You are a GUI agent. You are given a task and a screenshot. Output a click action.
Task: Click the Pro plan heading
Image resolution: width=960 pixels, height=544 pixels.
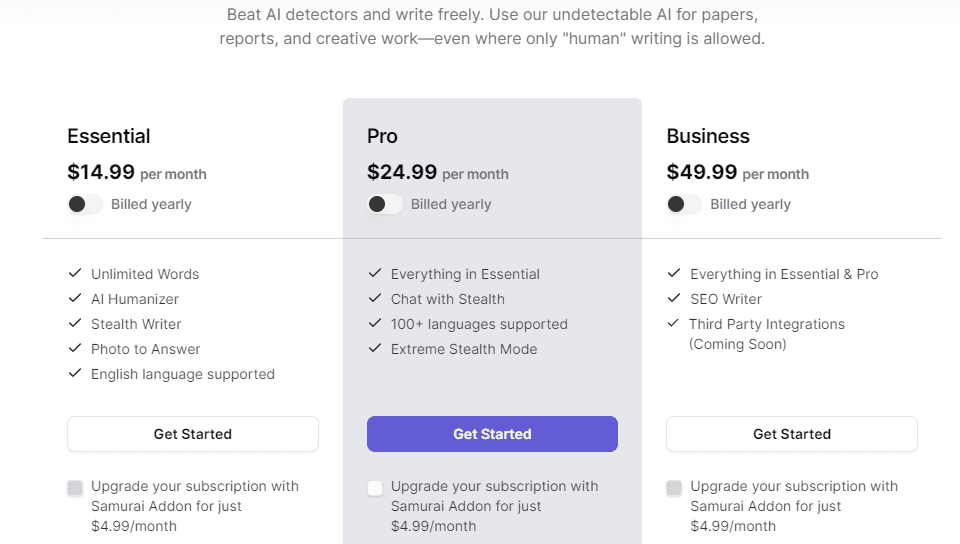[382, 136]
